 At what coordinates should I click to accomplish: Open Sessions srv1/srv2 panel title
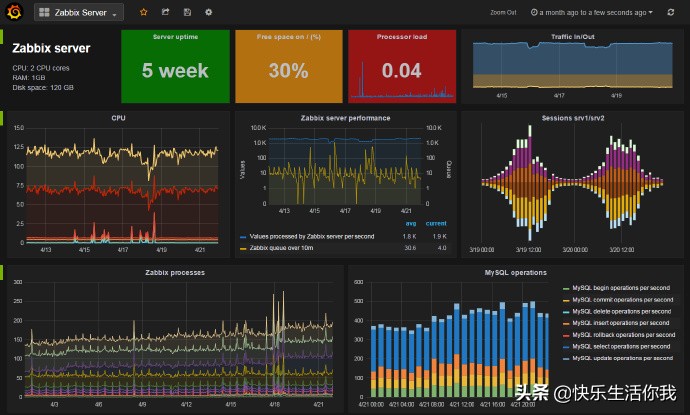tap(573, 118)
